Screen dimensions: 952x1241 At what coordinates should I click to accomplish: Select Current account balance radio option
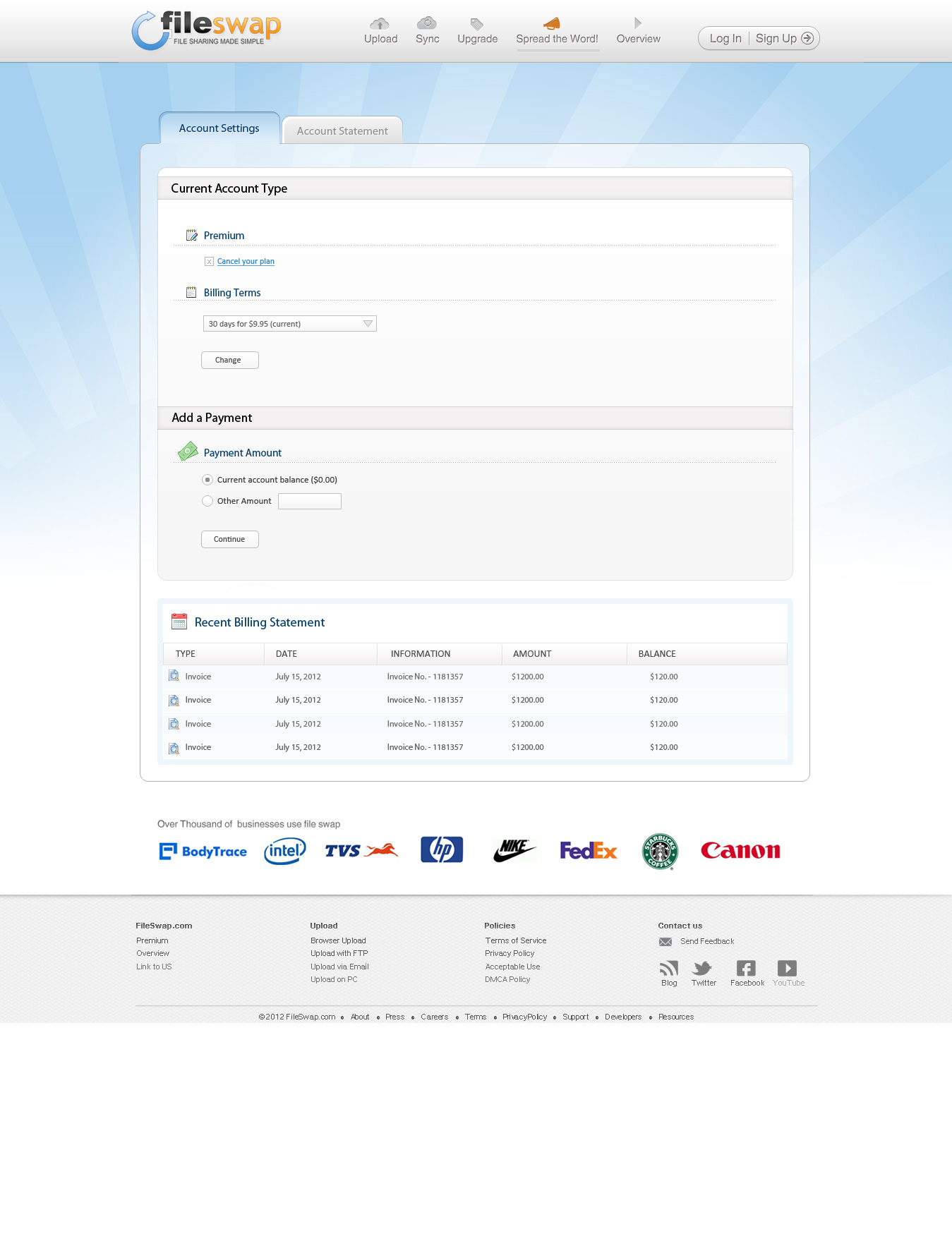pyautogui.click(x=207, y=480)
